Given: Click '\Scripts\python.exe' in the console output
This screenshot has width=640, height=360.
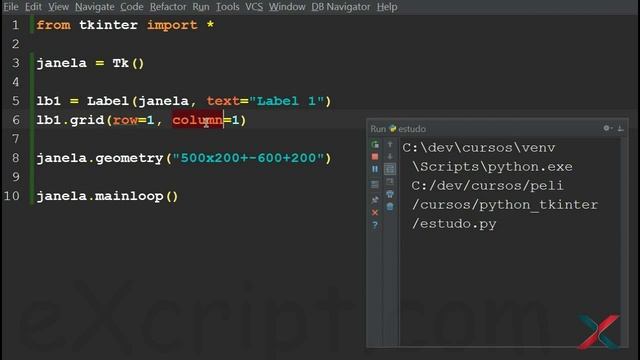Looking at the screenshot, I should pos(492,167).
